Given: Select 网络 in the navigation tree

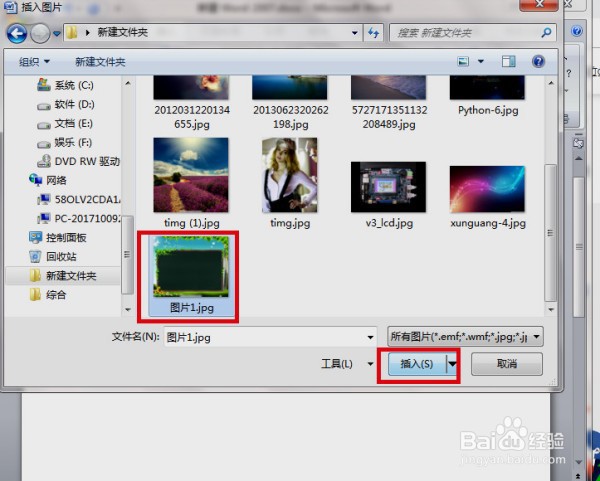Looking at the screenshot, I should 47,180.
